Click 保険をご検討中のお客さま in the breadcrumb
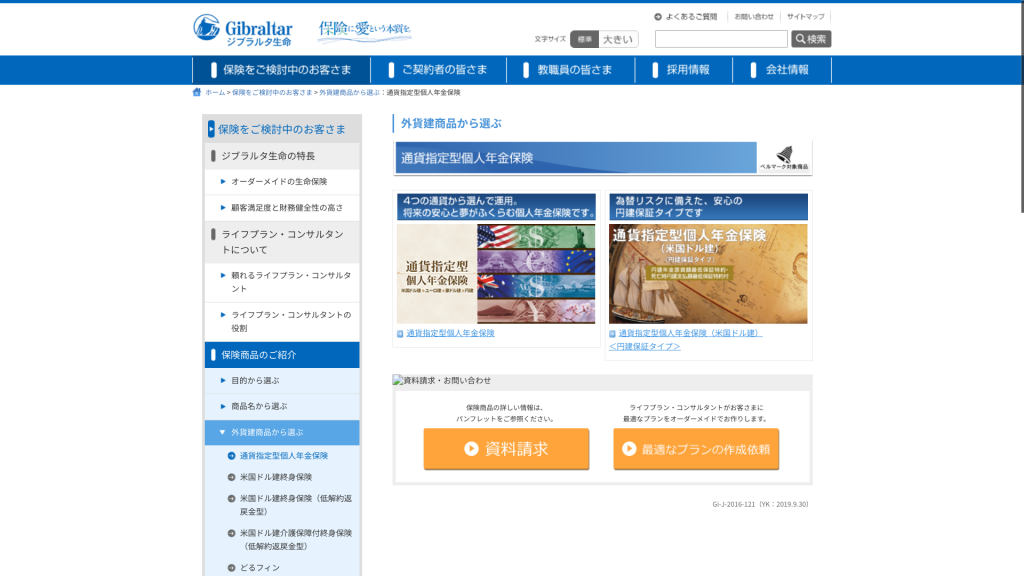 coord(272,93)
